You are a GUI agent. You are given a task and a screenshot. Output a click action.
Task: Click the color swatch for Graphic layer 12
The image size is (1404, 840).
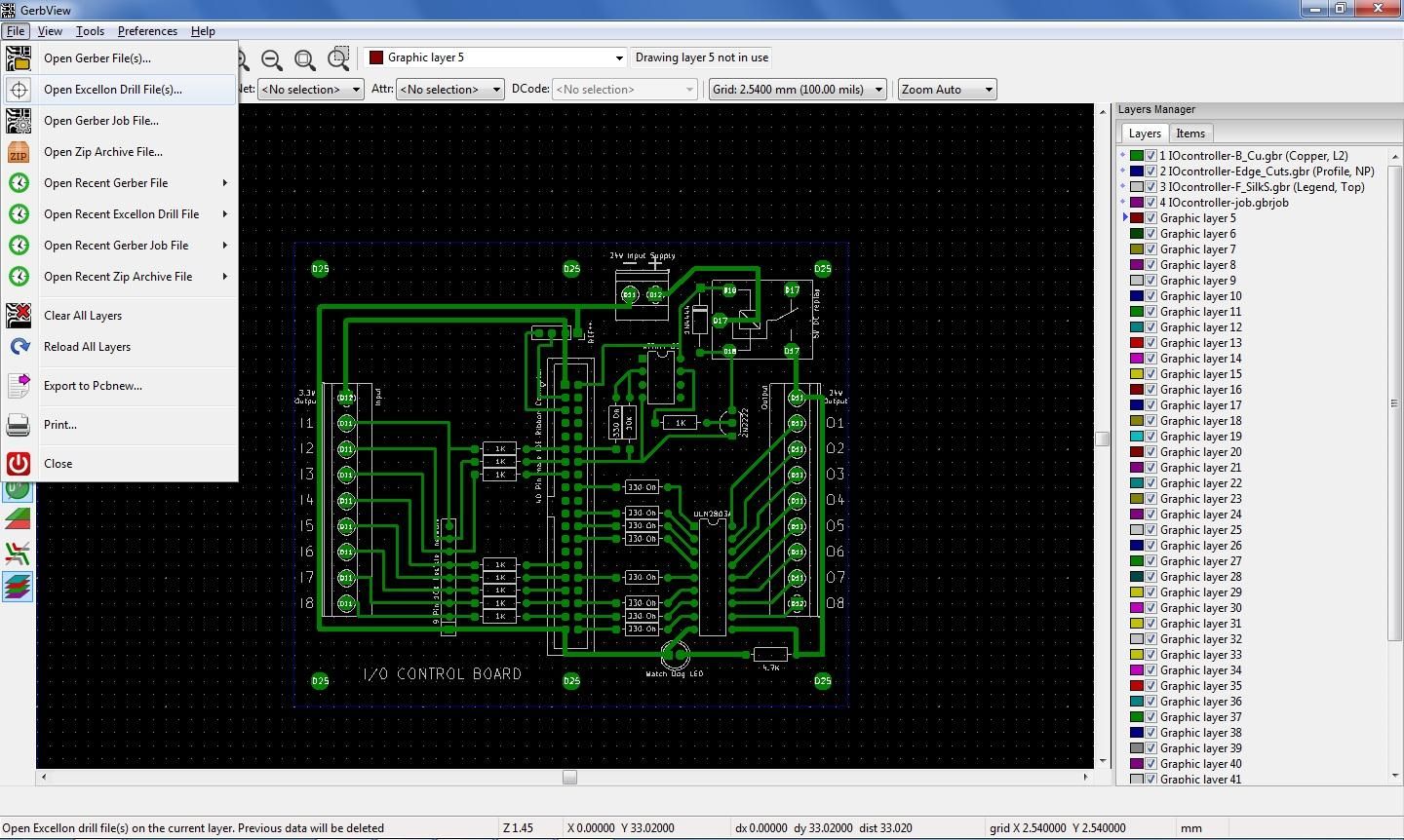coord(1138,327)
